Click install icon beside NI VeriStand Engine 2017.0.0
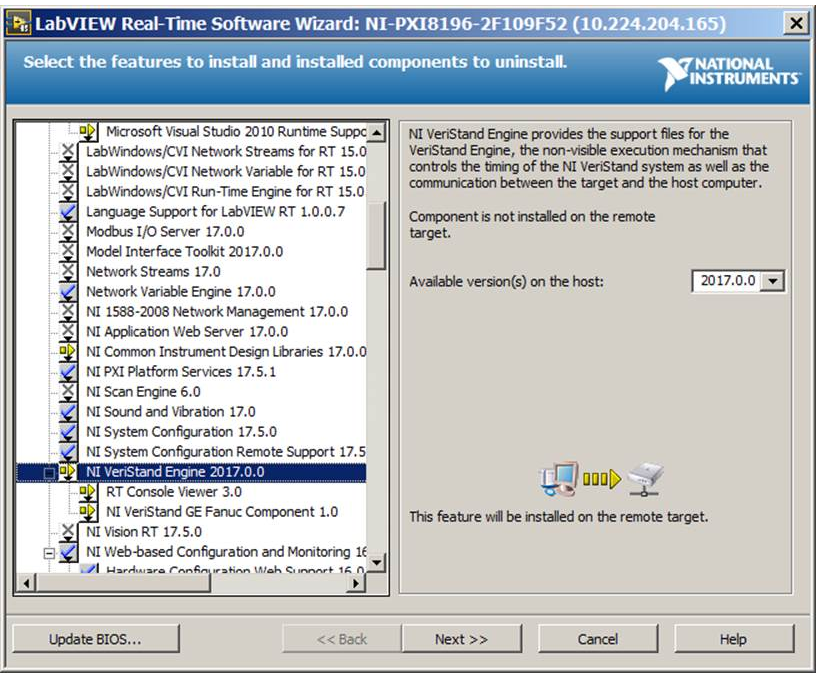The width and height of the screenshot is (818, 676). (x=68, y=472)
